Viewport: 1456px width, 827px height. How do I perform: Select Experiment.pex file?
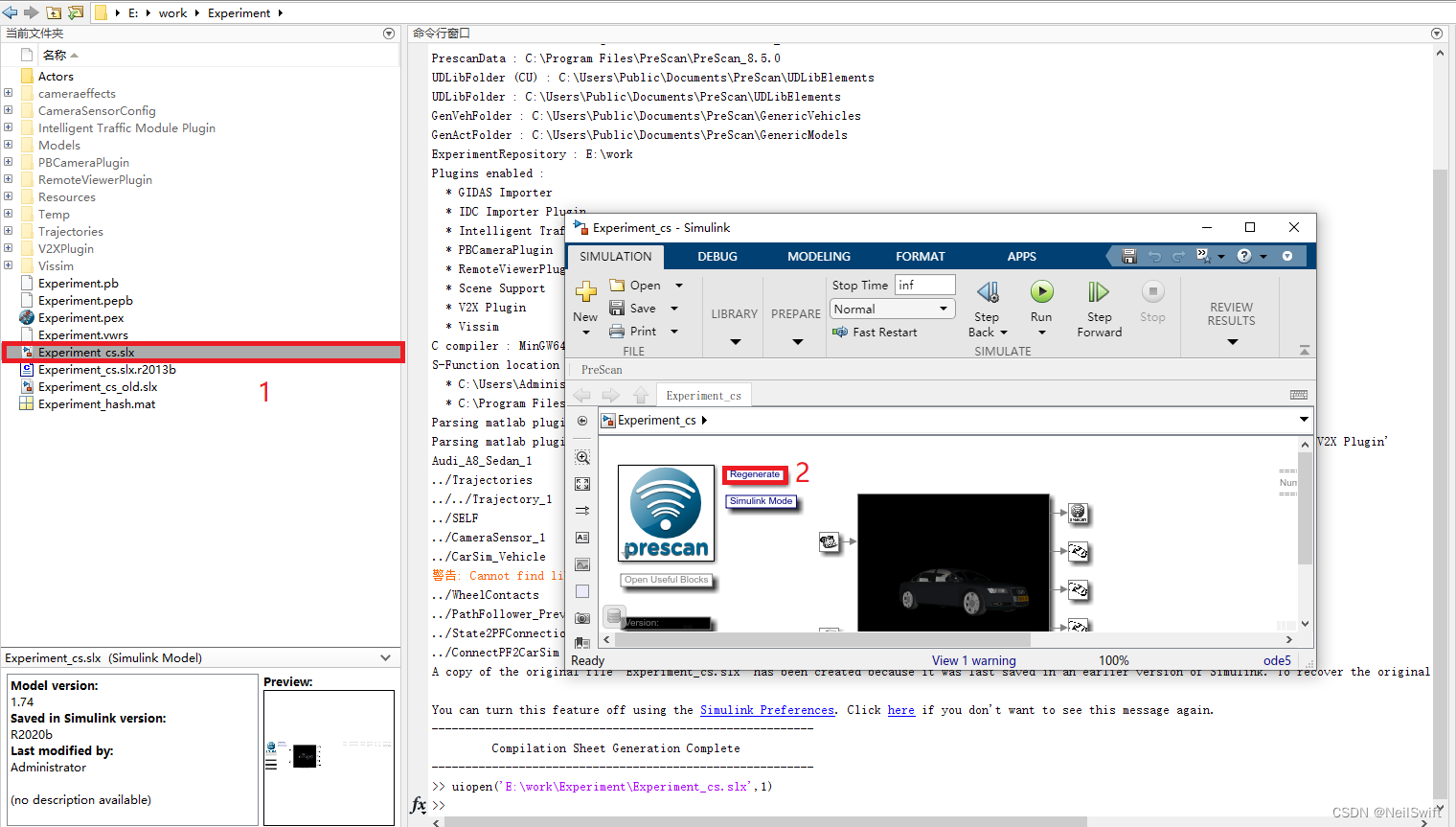coord(81,317)
